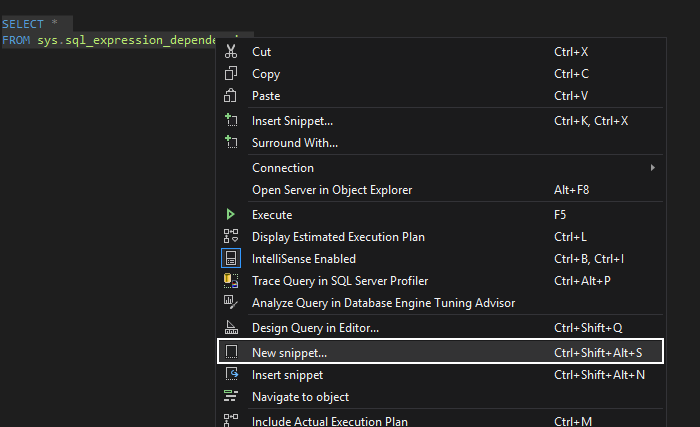Choose Insert Snippet... with Ctrl+K shortcut
This screenshot has width=700, height=427.
[x=292, y=121]
